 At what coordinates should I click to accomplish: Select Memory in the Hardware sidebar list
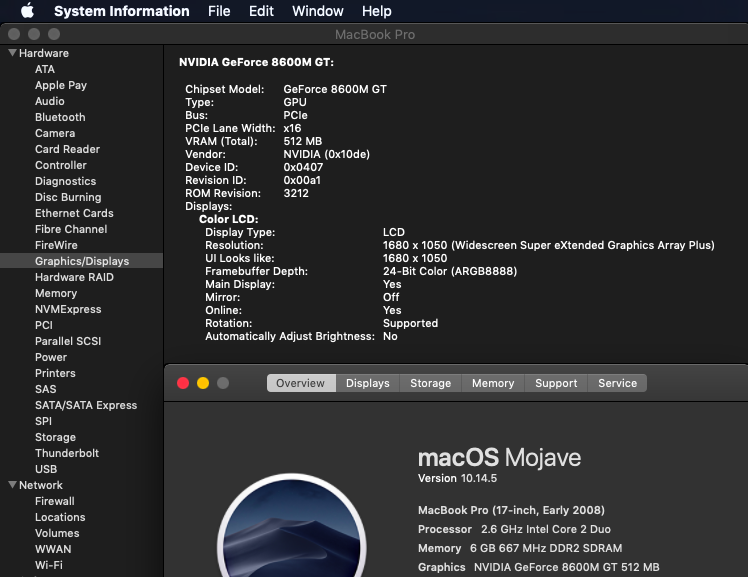pyautogui.click(x=56, y=293)
